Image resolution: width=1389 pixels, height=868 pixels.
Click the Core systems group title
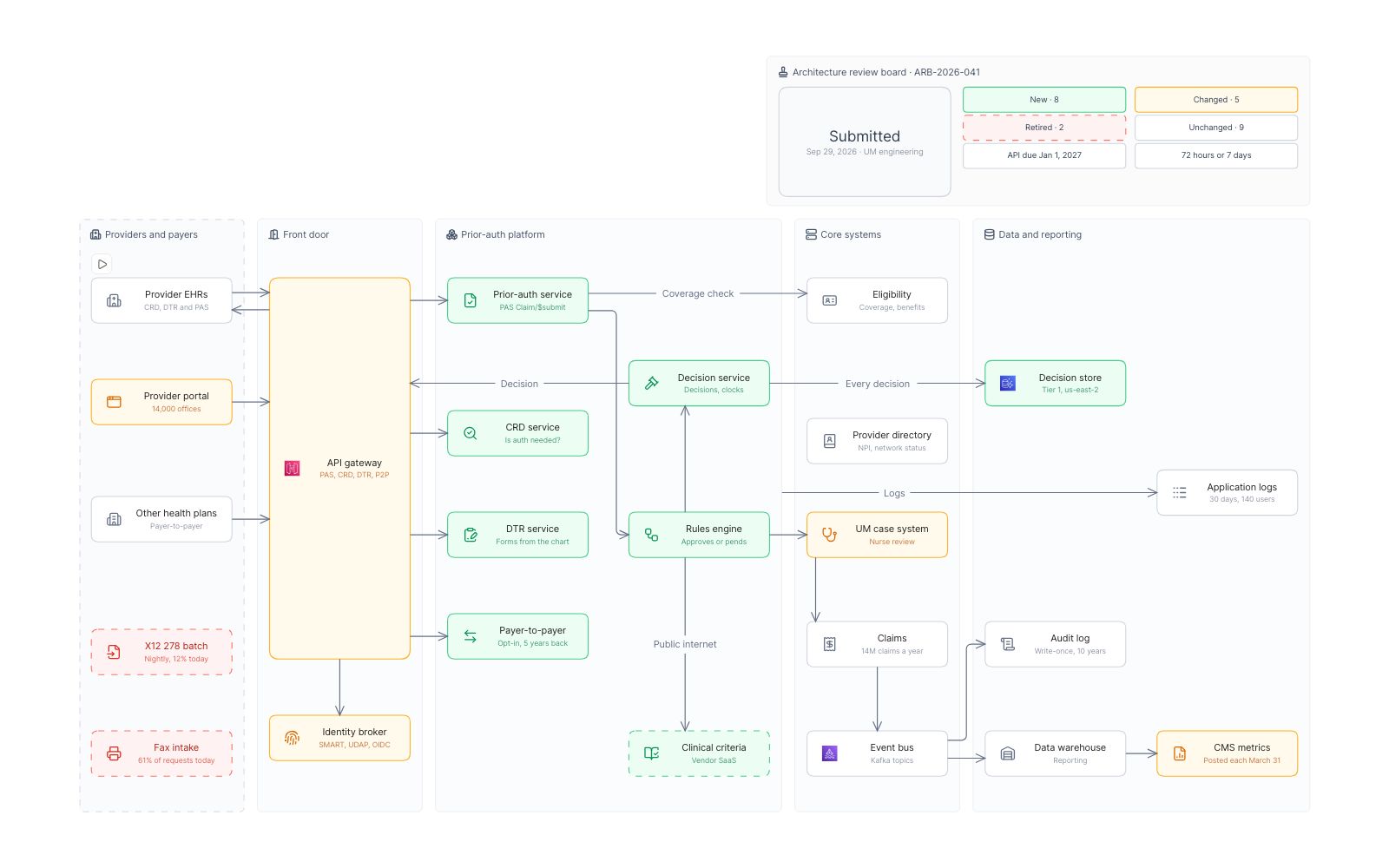851,234
